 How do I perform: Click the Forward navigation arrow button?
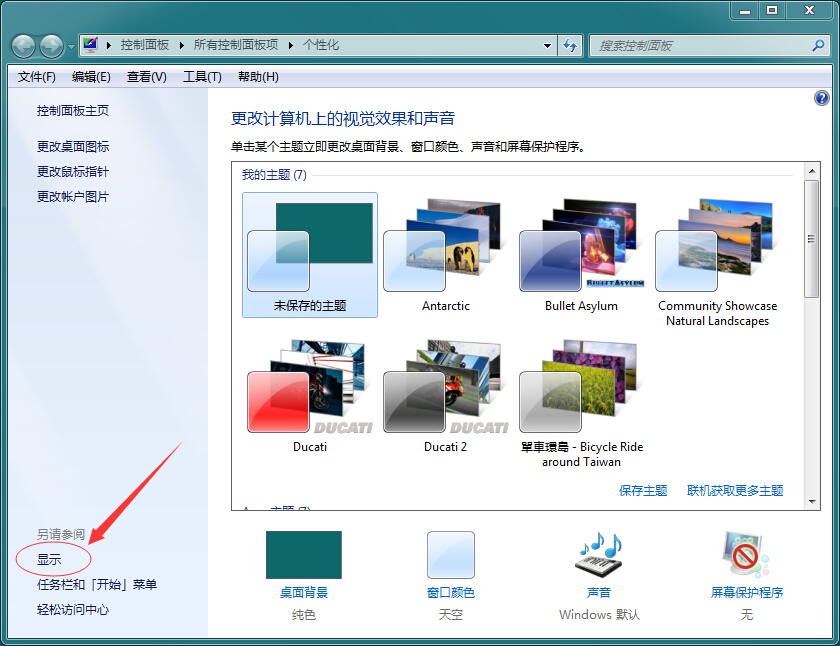pos(51,46)
